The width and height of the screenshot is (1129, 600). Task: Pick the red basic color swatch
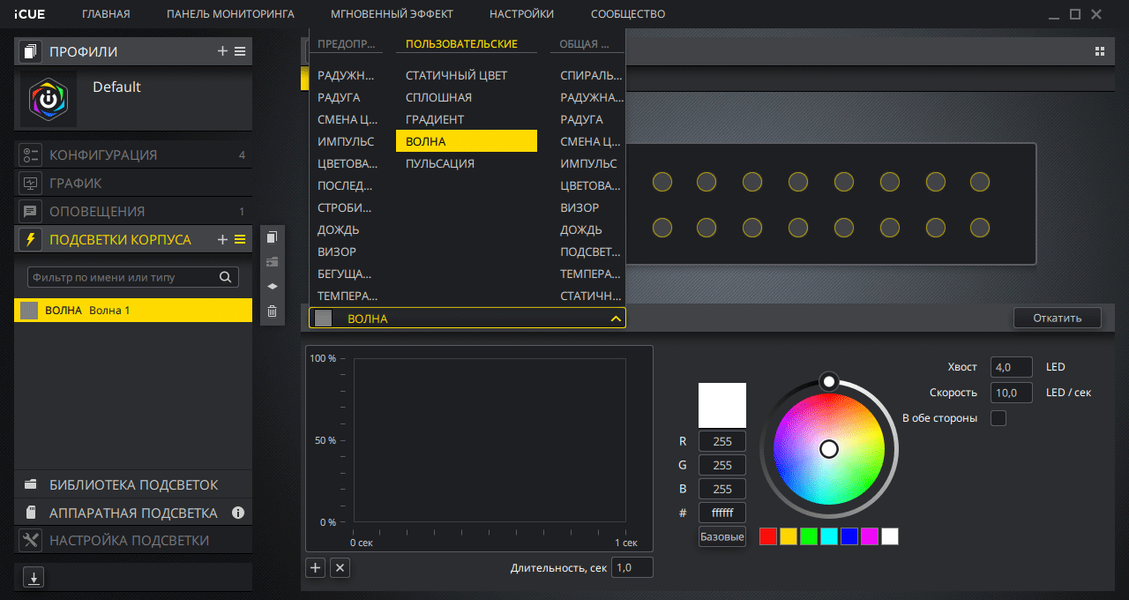click(768, 537)
